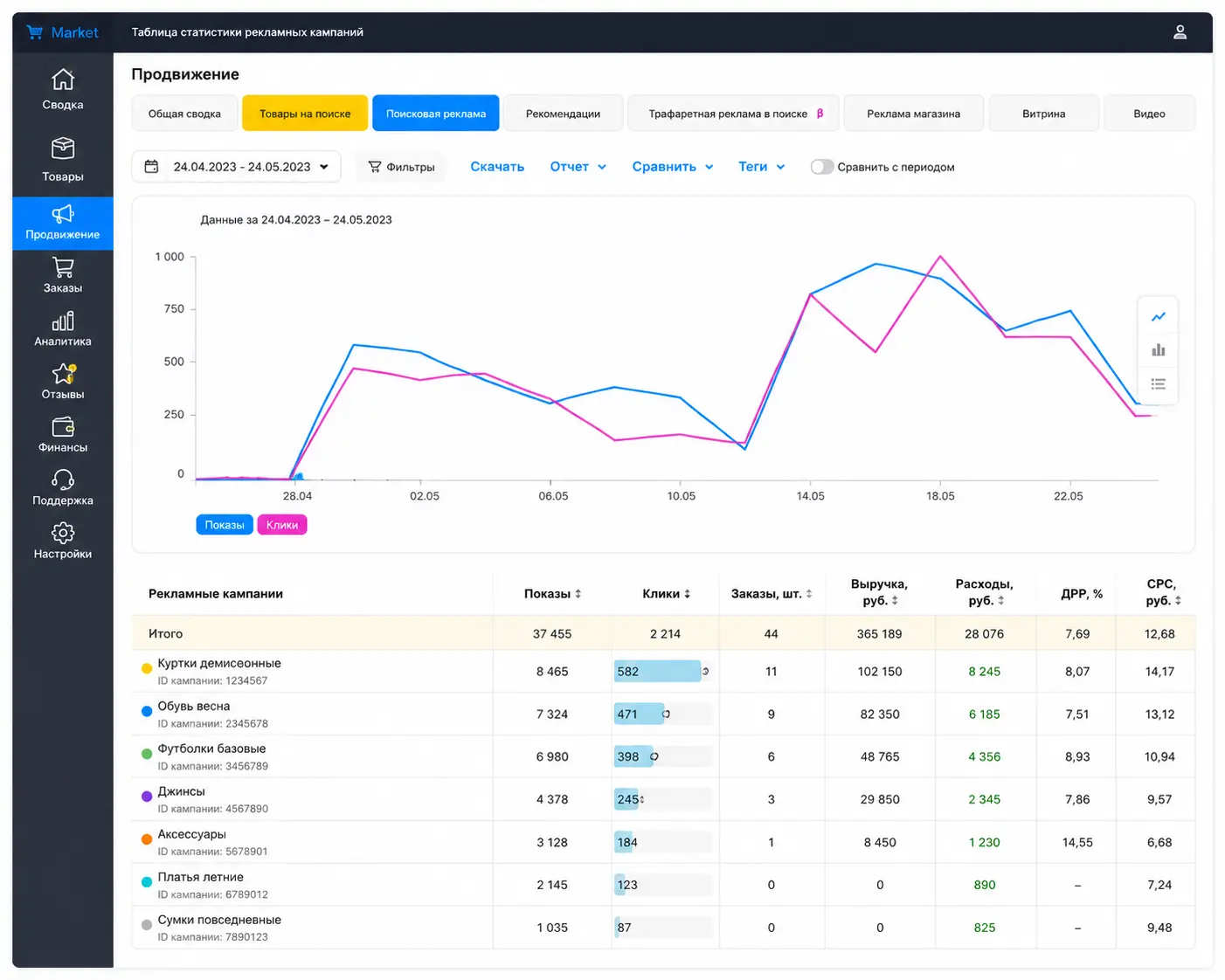Sort table by Показы column arrows
Screen dimensions: 1225x980
pos(578,594)
